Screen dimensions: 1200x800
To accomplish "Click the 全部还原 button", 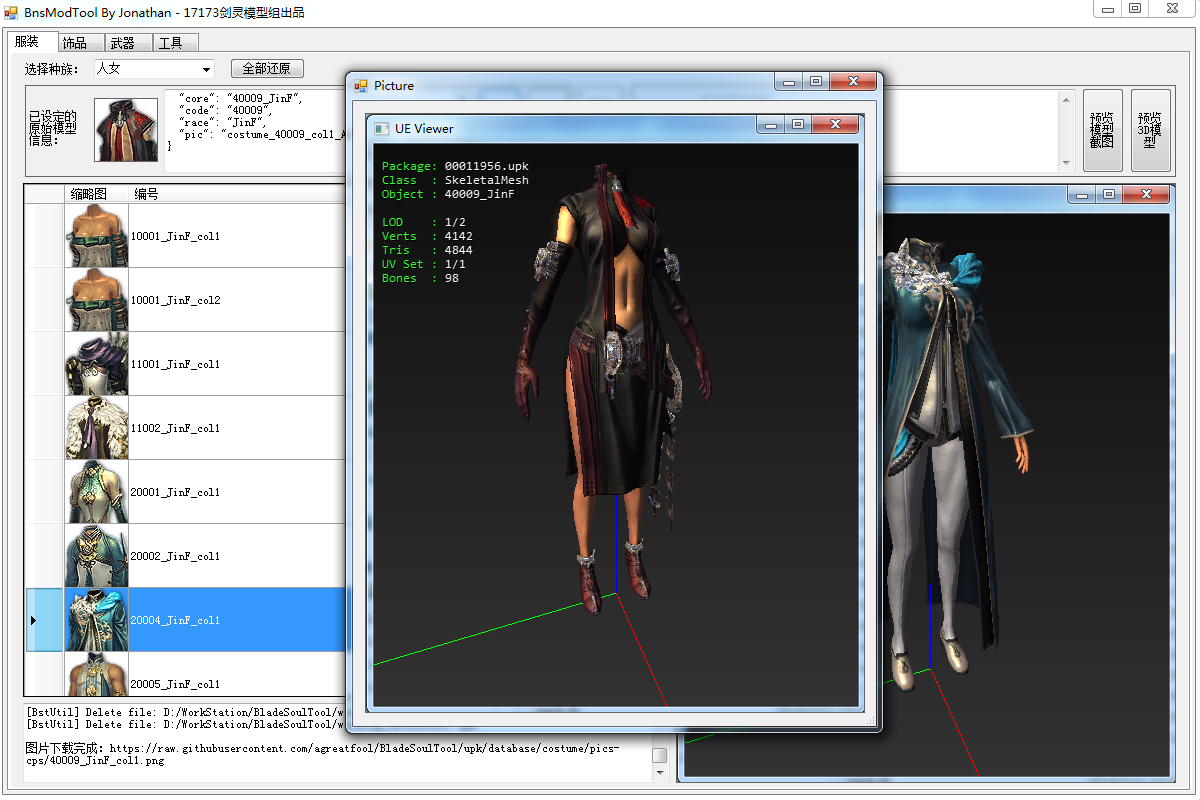I will click(267, 69).
